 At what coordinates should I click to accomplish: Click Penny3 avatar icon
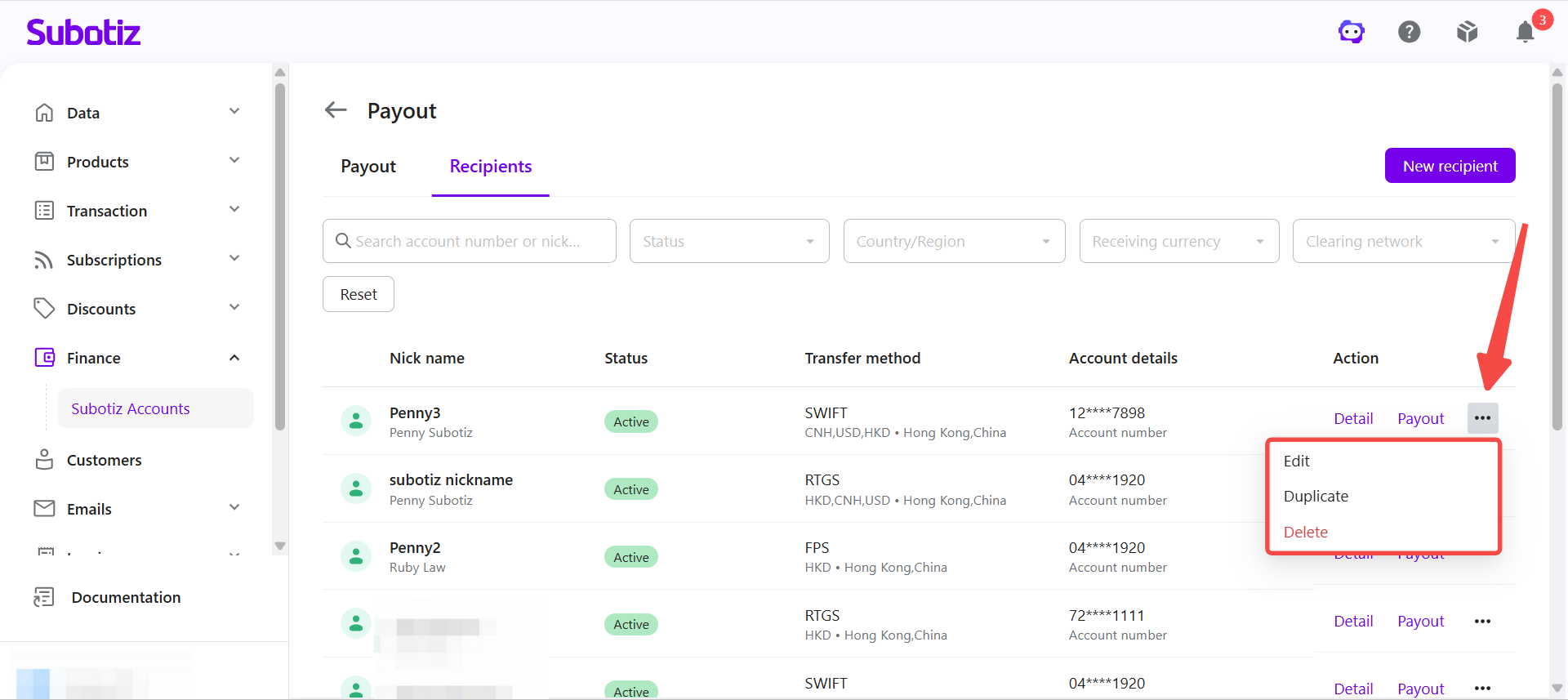(355, 421)
